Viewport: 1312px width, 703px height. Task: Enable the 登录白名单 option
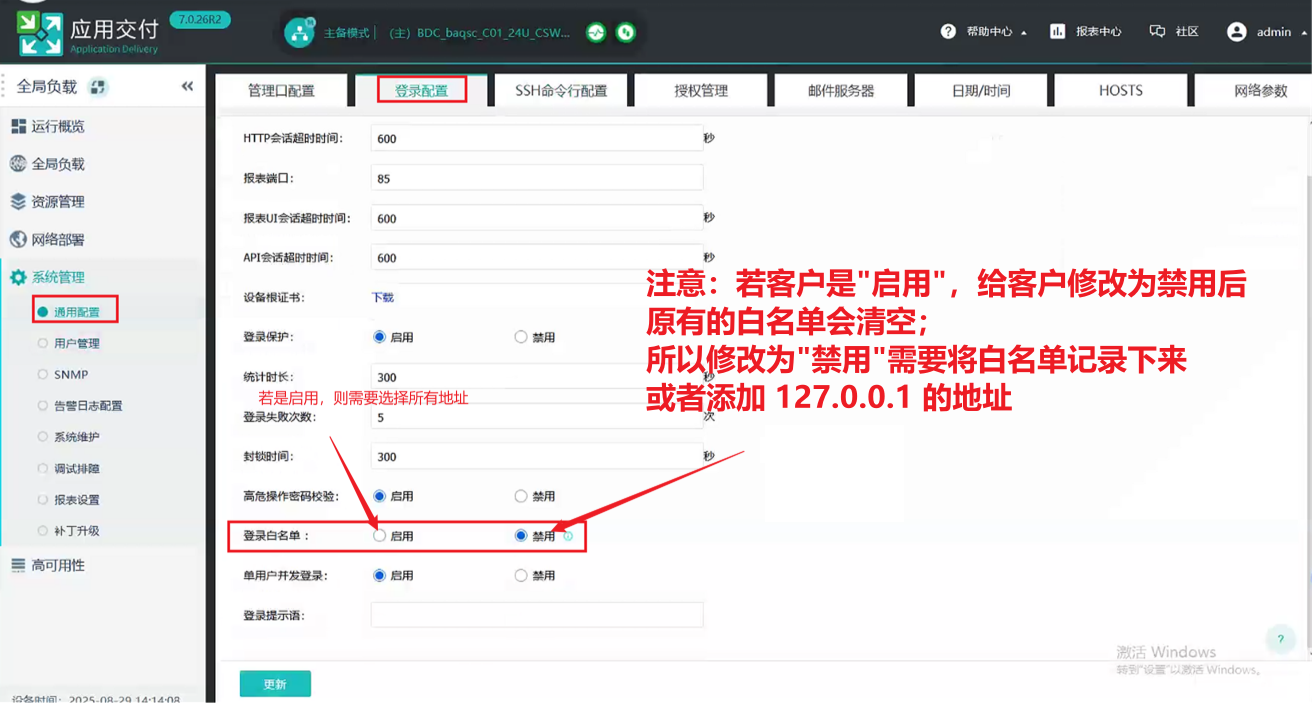(380, 536)
